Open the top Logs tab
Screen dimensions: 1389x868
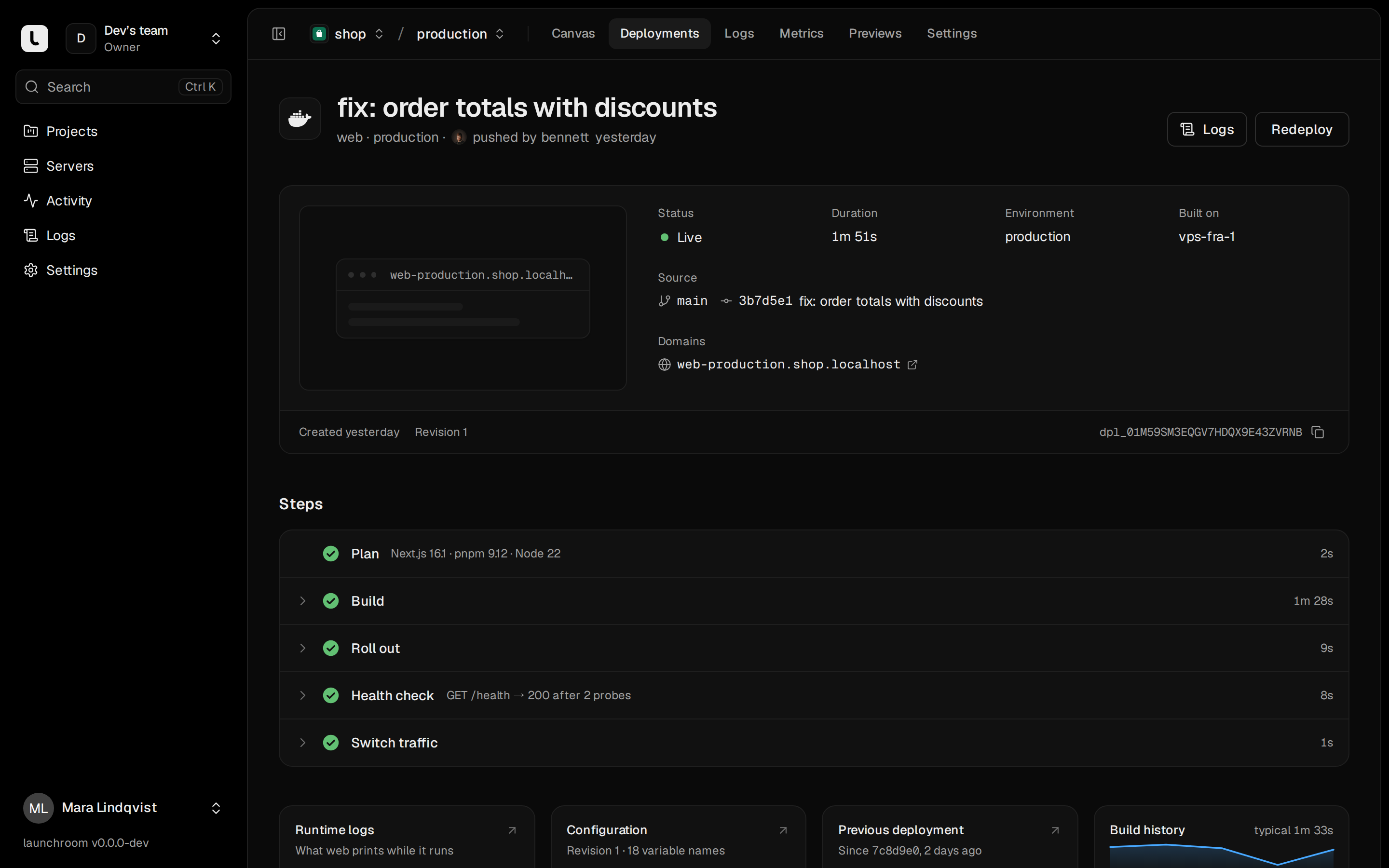coord(739,33)
